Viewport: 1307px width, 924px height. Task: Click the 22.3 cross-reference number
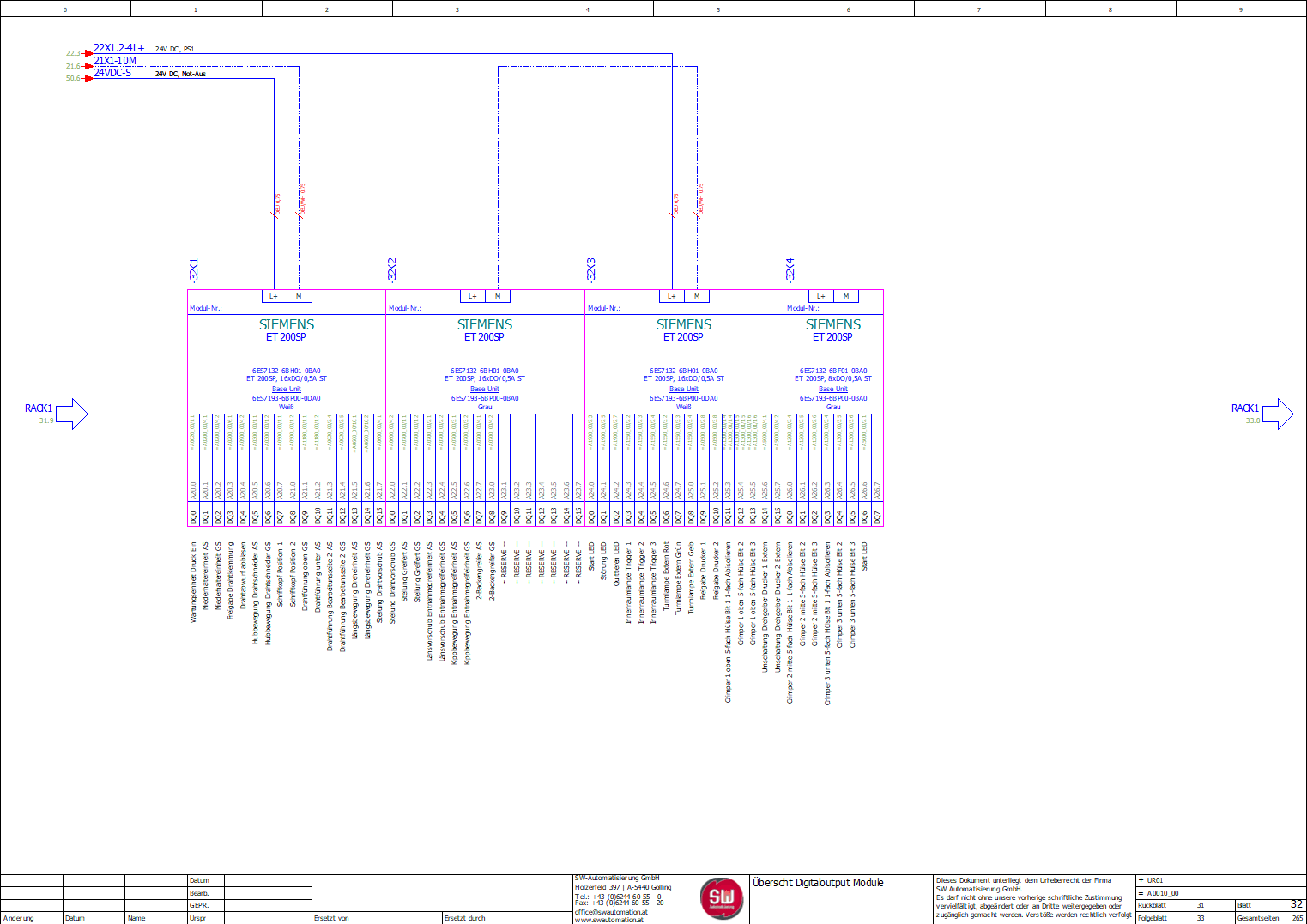point(73,53)
